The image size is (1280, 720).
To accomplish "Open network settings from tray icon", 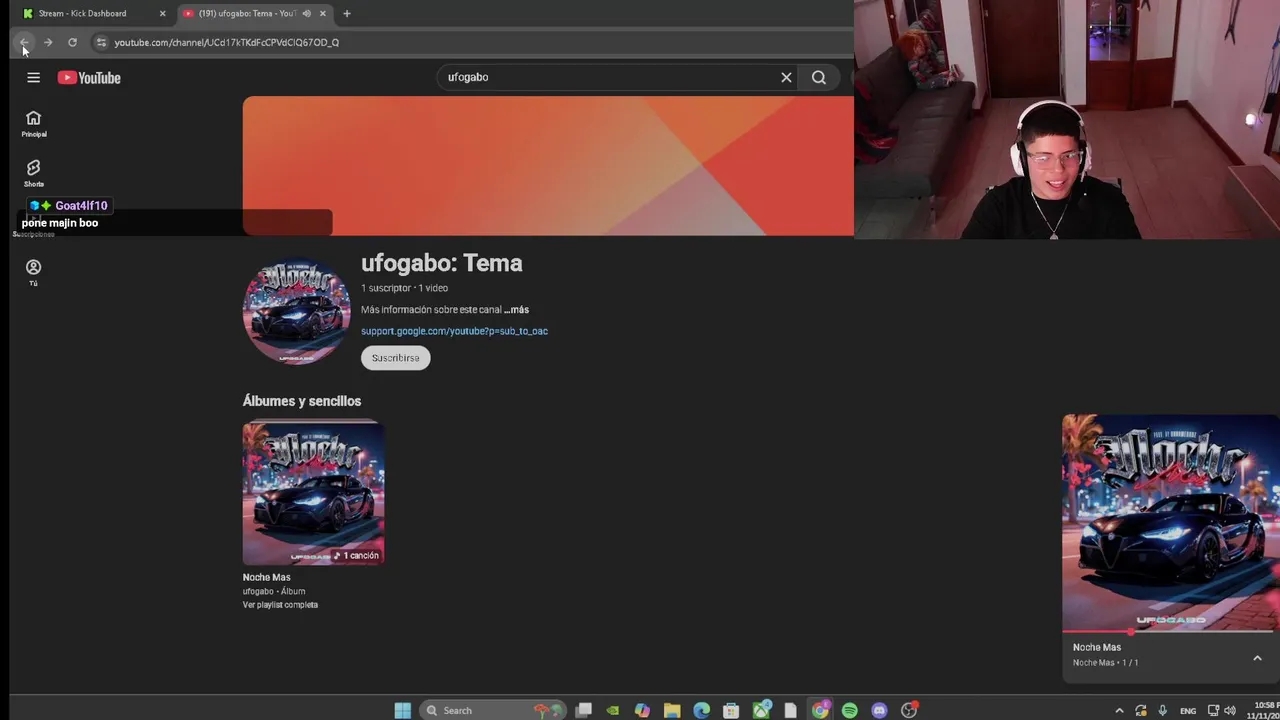I will (x=1213, y=711).
